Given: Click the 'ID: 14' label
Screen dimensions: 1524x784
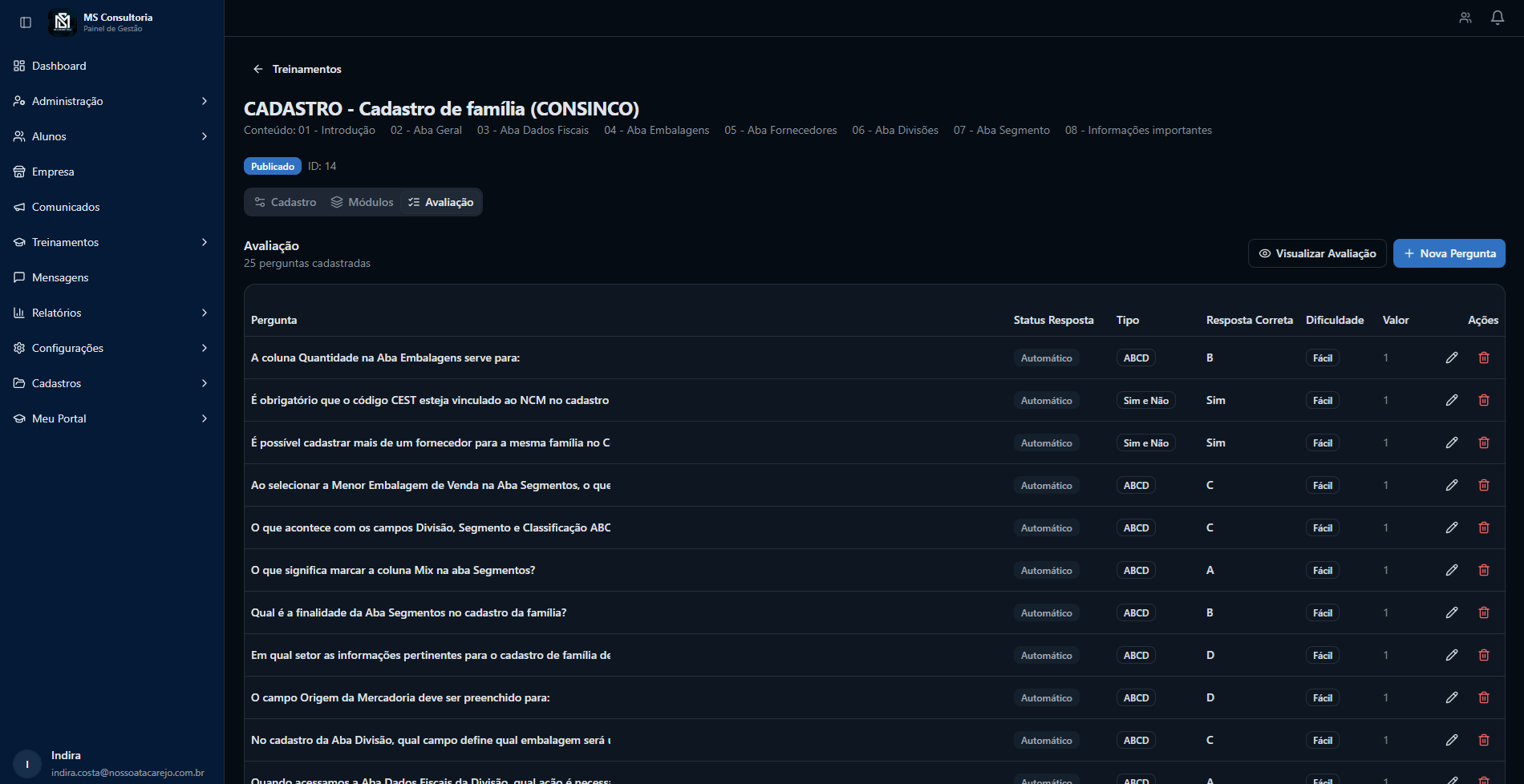Looking at the screenshot, I should click(x=322, y=166).
